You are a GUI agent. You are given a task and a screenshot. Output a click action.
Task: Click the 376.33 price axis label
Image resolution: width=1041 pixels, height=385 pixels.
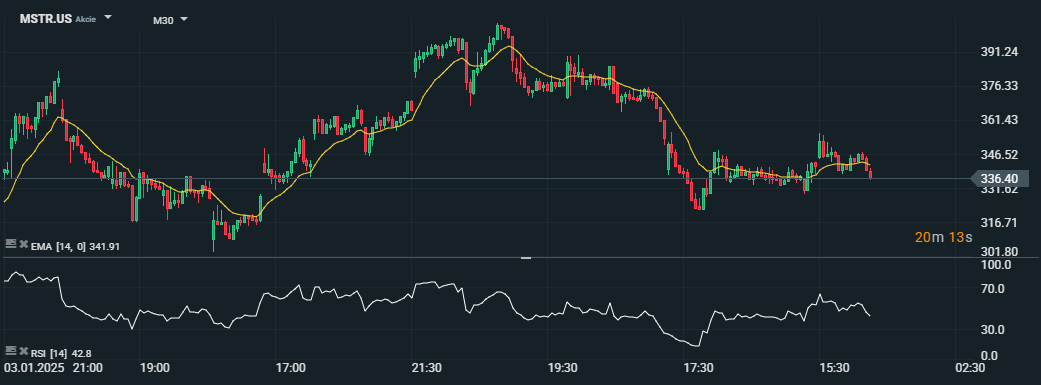coord(1000,86)
